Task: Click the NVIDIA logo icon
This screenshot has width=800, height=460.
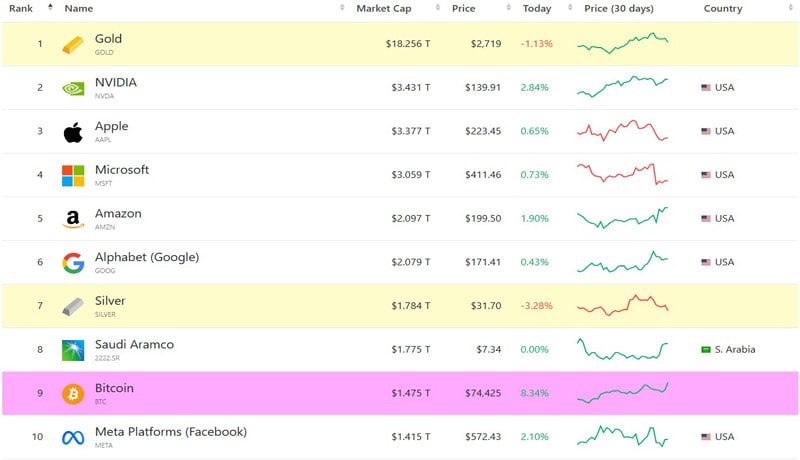Action: (73, 88)
